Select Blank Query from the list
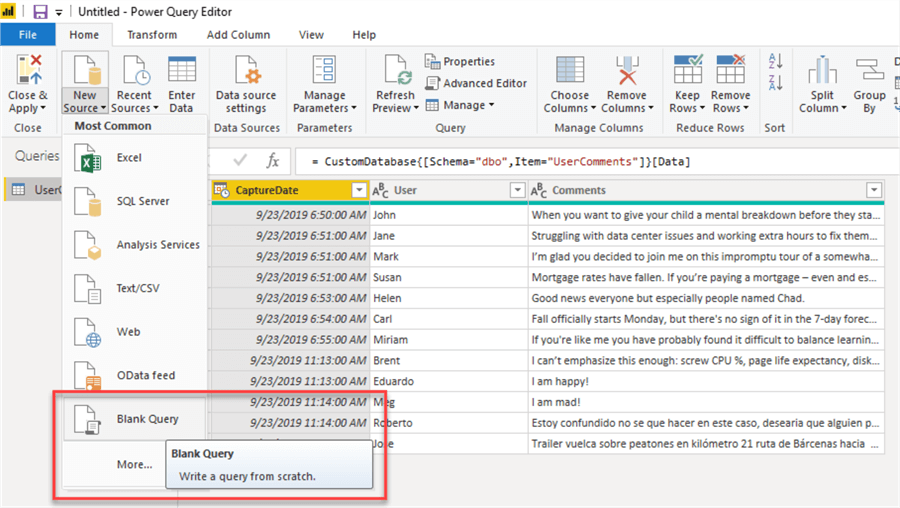The height and width of the screenshot is (508, 900). [x=134, y=419]
